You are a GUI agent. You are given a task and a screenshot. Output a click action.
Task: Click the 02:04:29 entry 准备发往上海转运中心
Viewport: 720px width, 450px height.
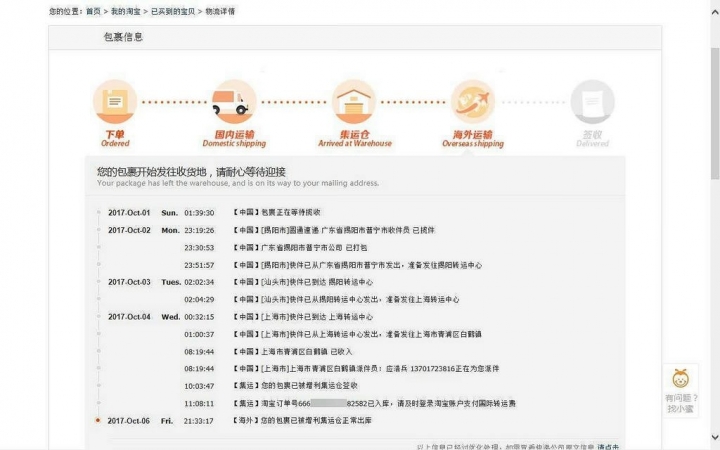346,299
